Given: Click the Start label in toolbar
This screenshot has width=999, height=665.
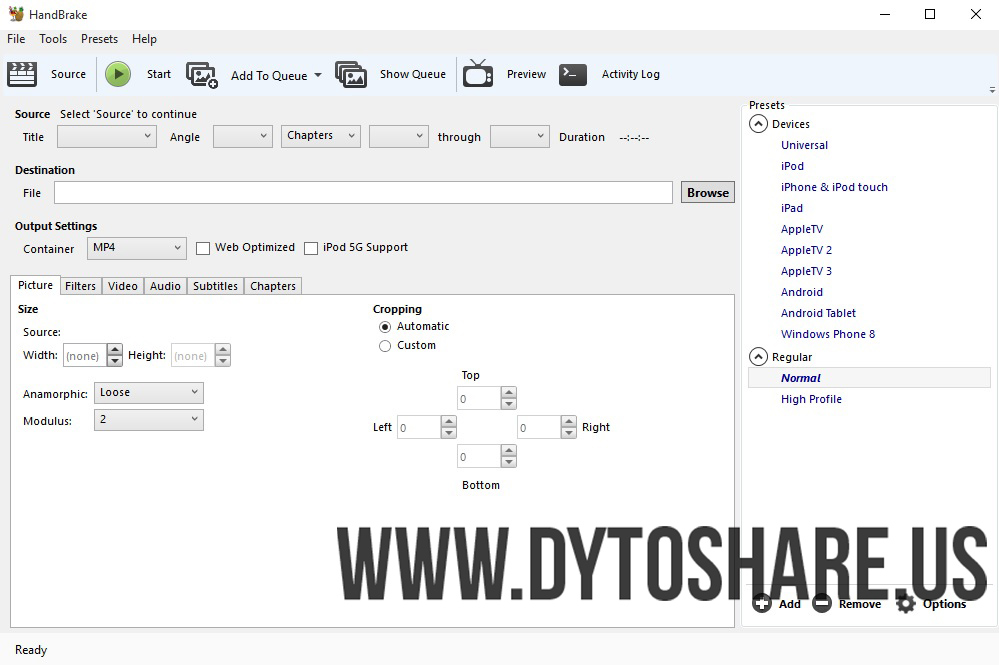Looking at the screenshot, I should click(x=159, y=75).
